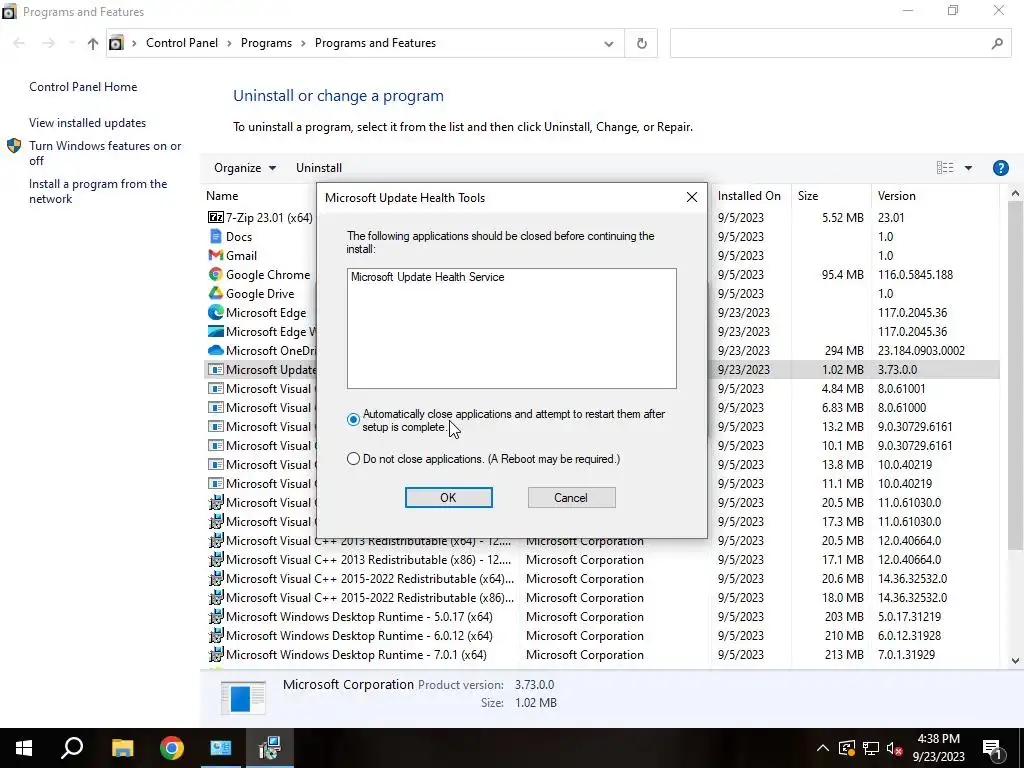Viewport: 1024px width, 768px height.
Task: Click the scroll down arrow of list
Action: click(1015, 660)
